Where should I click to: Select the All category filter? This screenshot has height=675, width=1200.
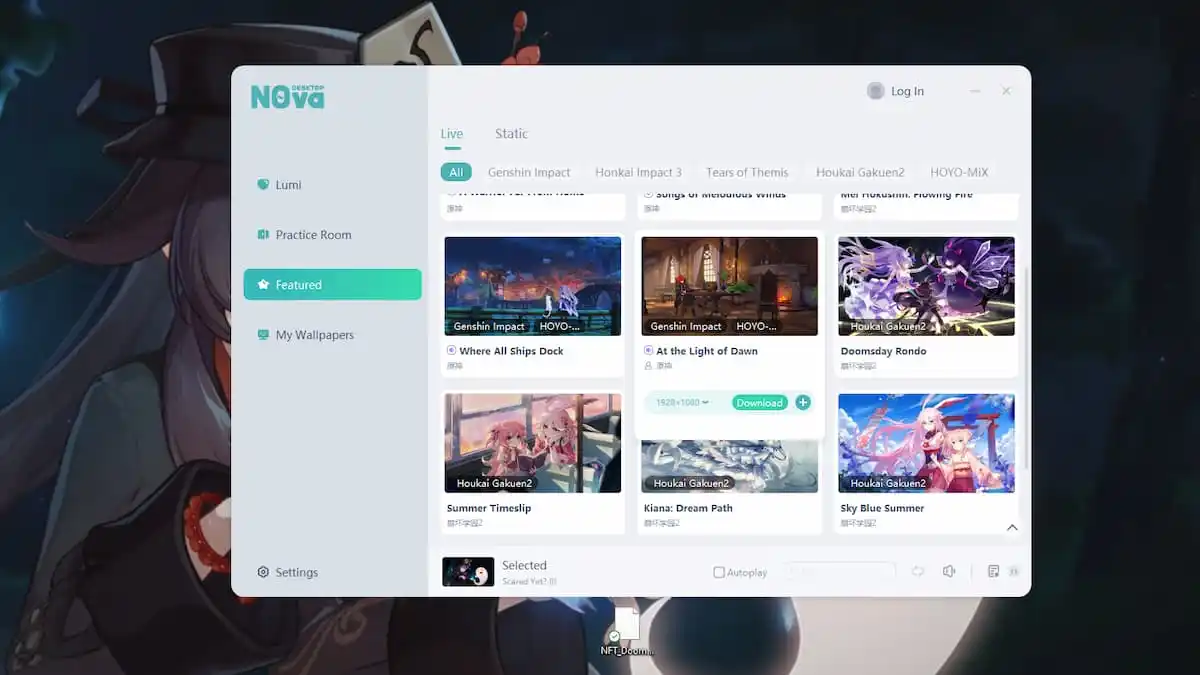click(456, 172)
